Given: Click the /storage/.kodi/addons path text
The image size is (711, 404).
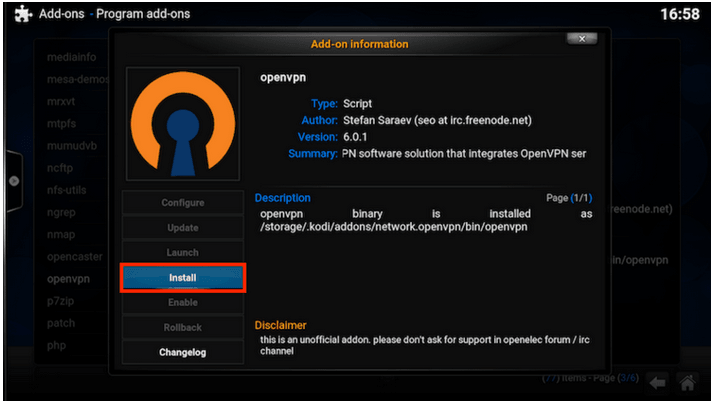Looking at the screenshot, I should pyautogui.click(x=394, y=227).
